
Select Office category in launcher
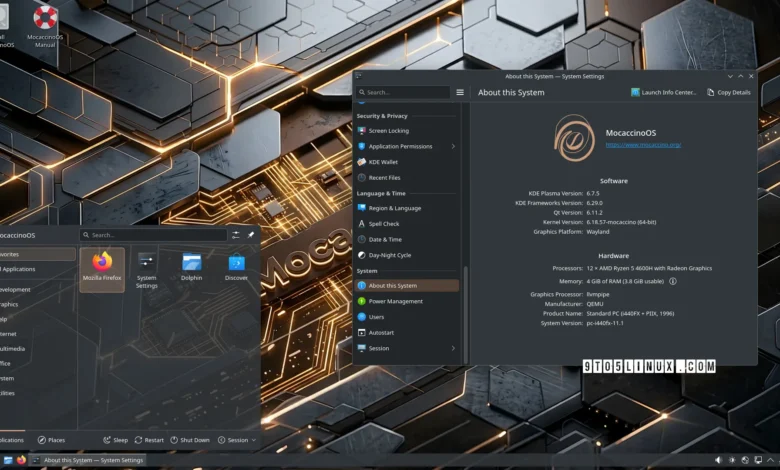(37, 364)
